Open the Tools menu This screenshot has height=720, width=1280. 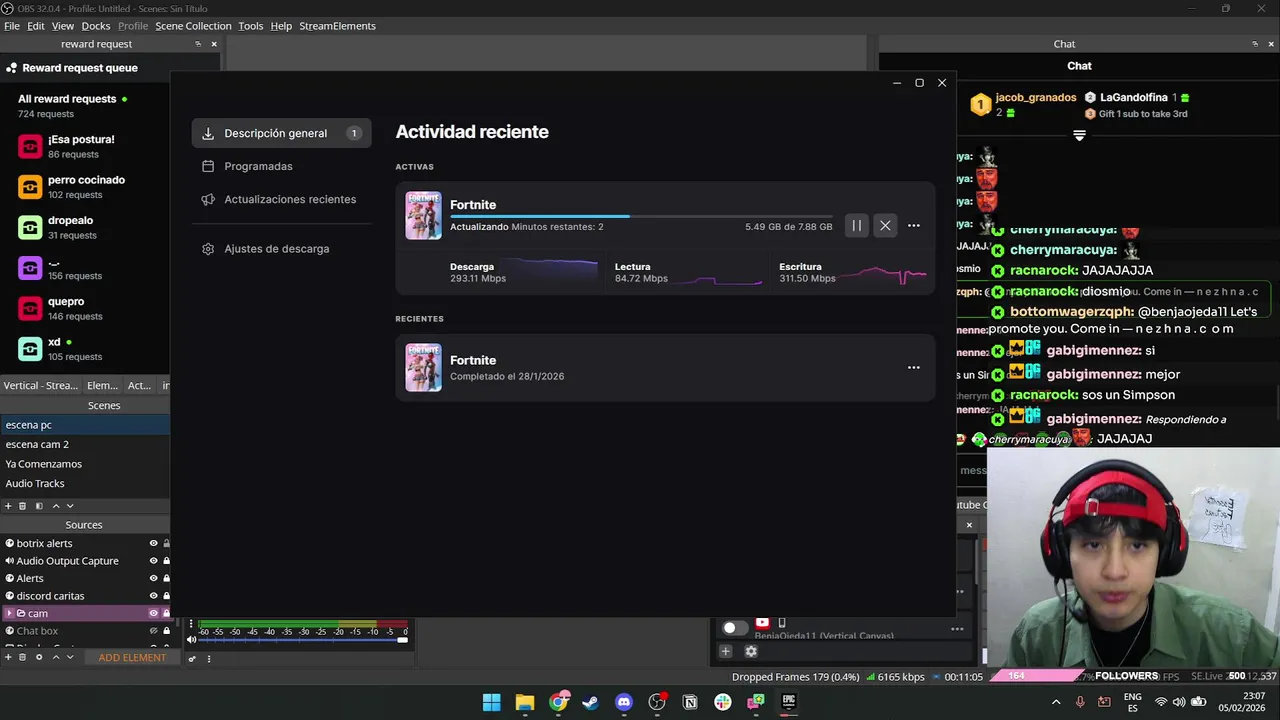pyautogui.click(x=251, y=26)
